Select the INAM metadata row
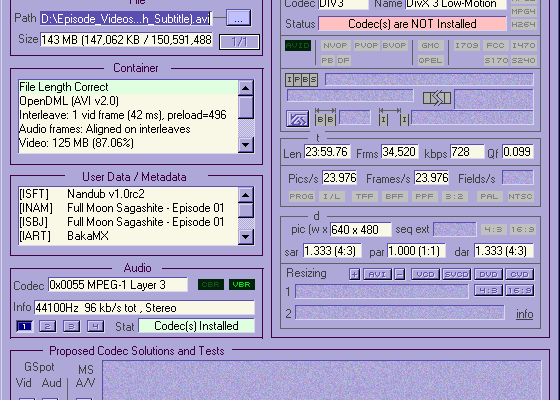This screenshot has width=560, height=400. pyautogui.click(x=128, y=208)
